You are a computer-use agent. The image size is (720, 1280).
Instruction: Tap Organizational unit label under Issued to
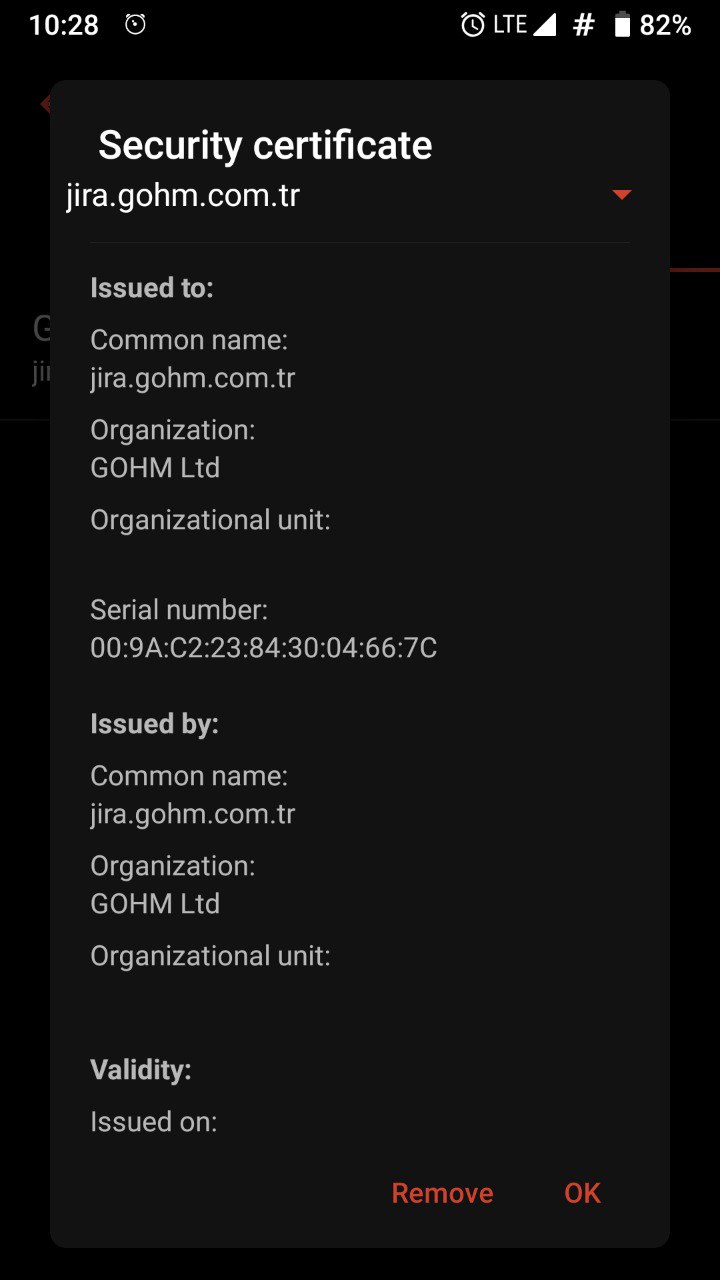[x=210, y=520]
